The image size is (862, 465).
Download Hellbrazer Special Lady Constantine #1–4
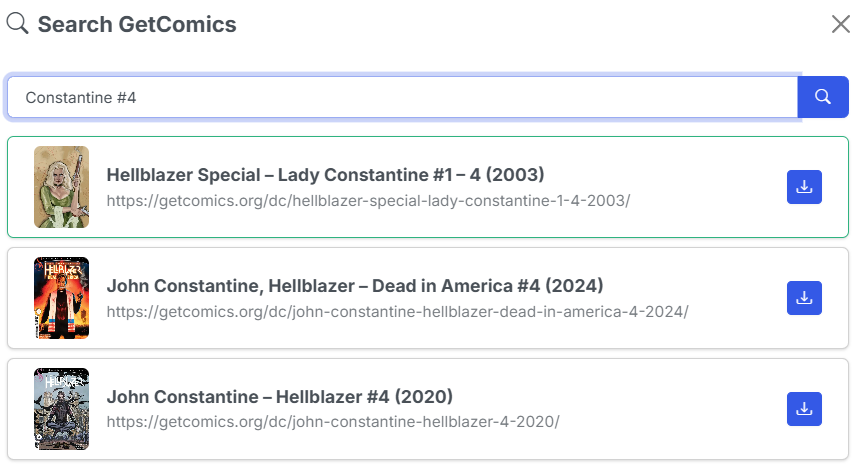[804, 186]
